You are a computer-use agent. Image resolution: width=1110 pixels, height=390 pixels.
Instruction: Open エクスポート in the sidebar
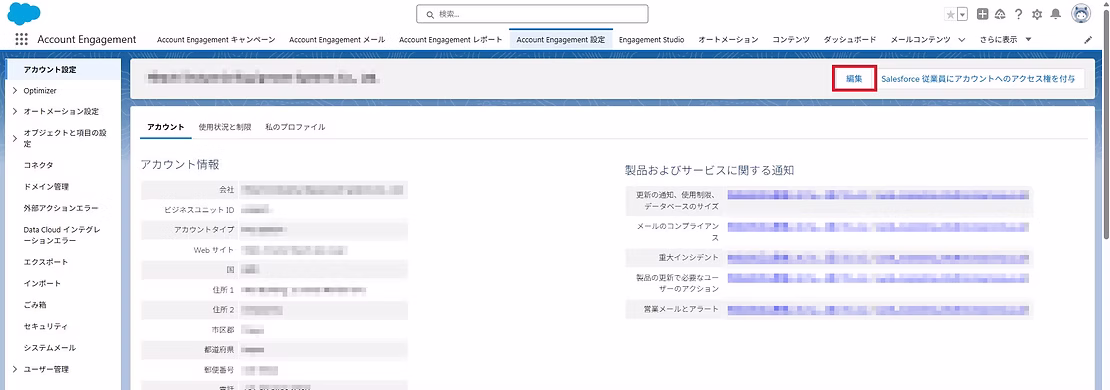click(46, 262)
